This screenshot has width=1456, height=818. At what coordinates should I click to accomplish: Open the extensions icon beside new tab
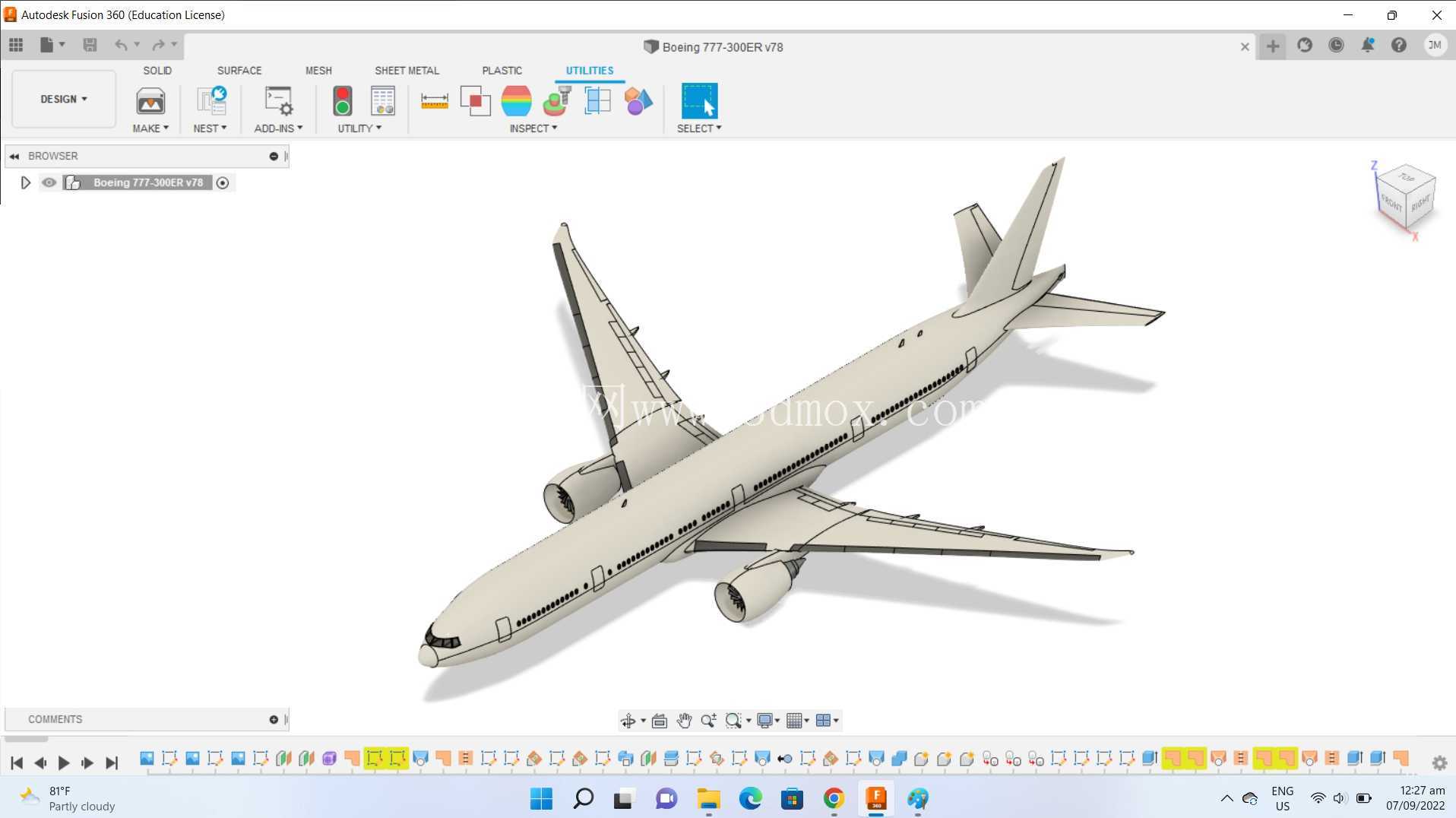[1305, 46]
